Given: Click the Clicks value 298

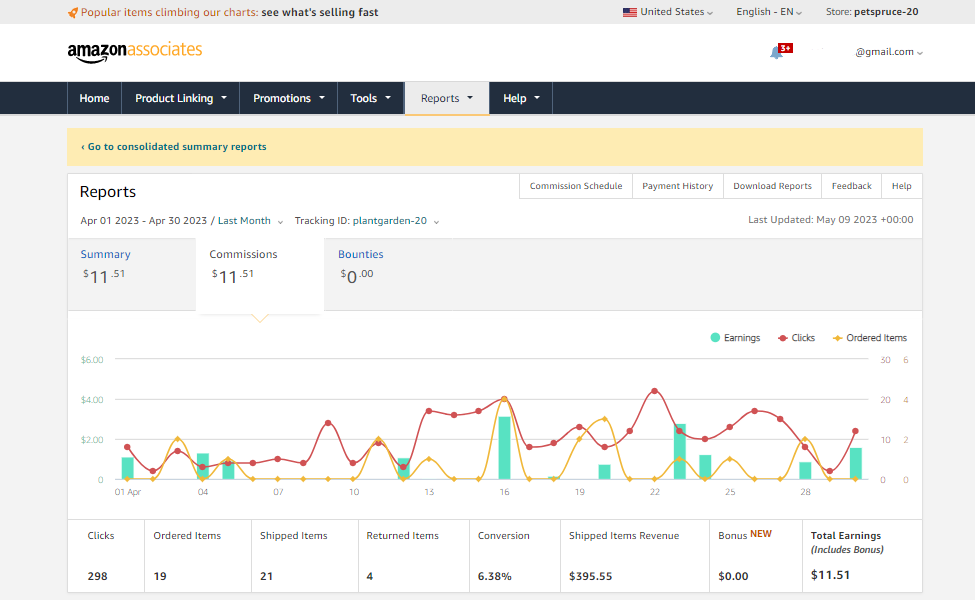Looking at the screenshot, I should point(98,576).
